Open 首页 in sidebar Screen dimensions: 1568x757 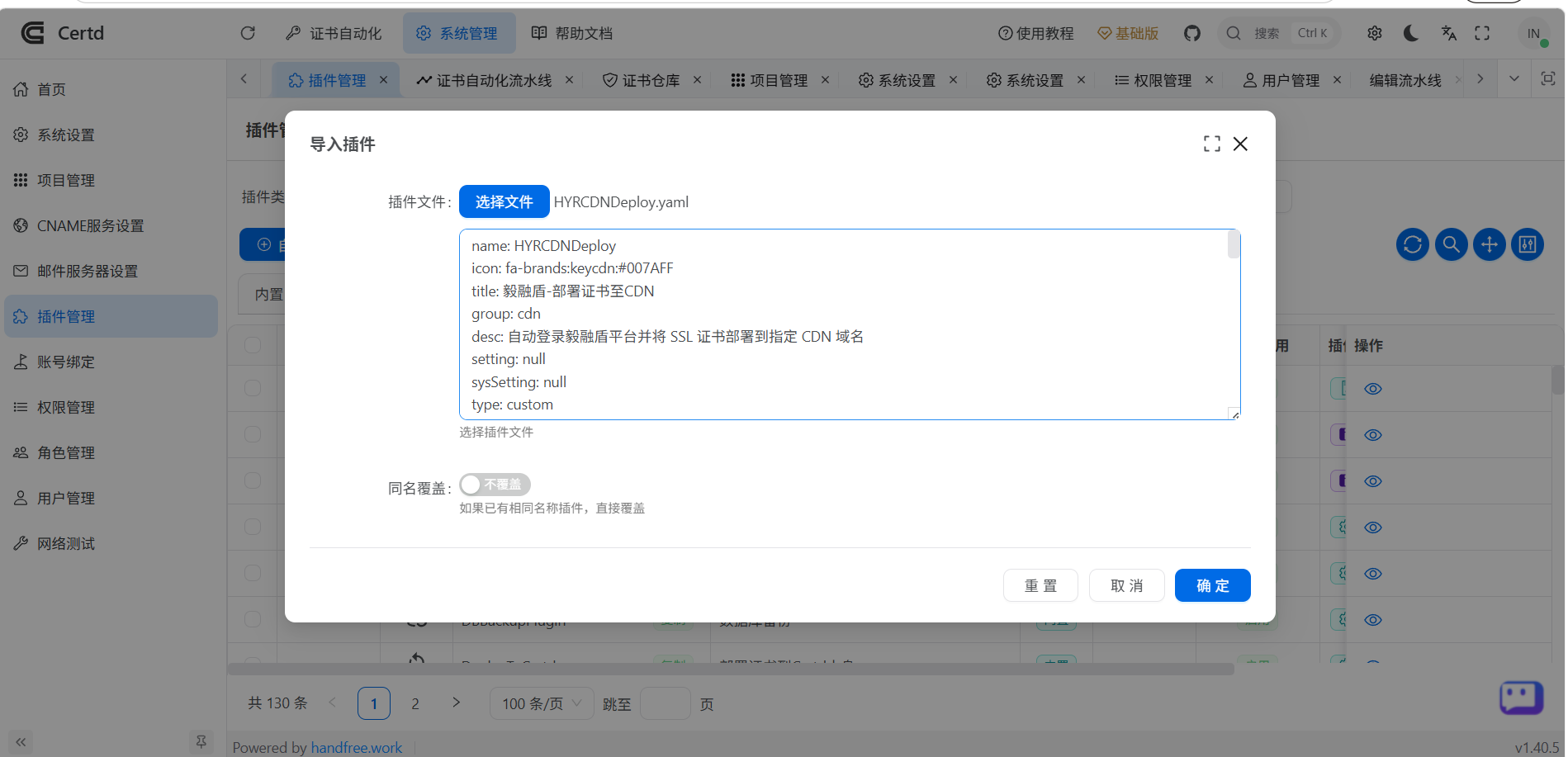tap(111, 89)
